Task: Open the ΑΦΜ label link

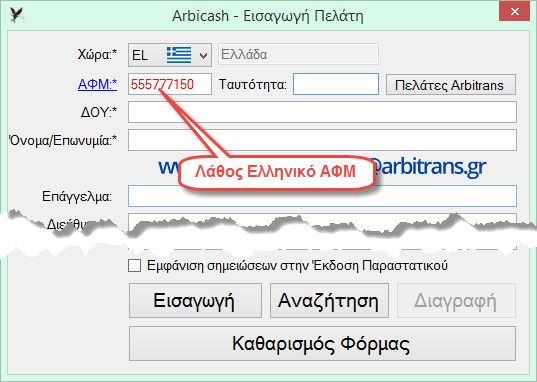Action: point(97,84)
